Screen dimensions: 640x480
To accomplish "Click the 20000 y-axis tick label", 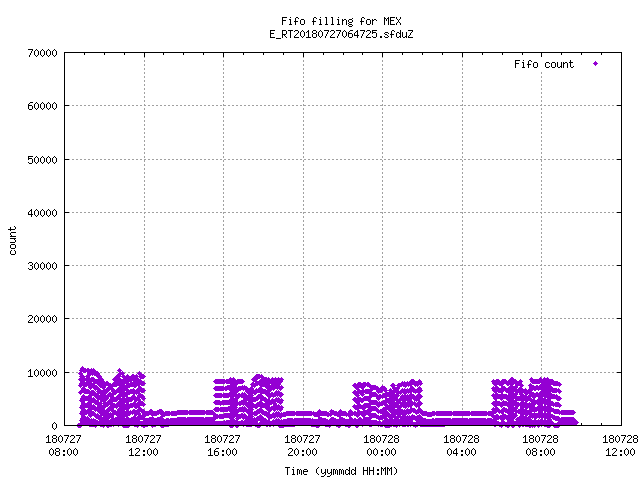I will tap(42, 319).
